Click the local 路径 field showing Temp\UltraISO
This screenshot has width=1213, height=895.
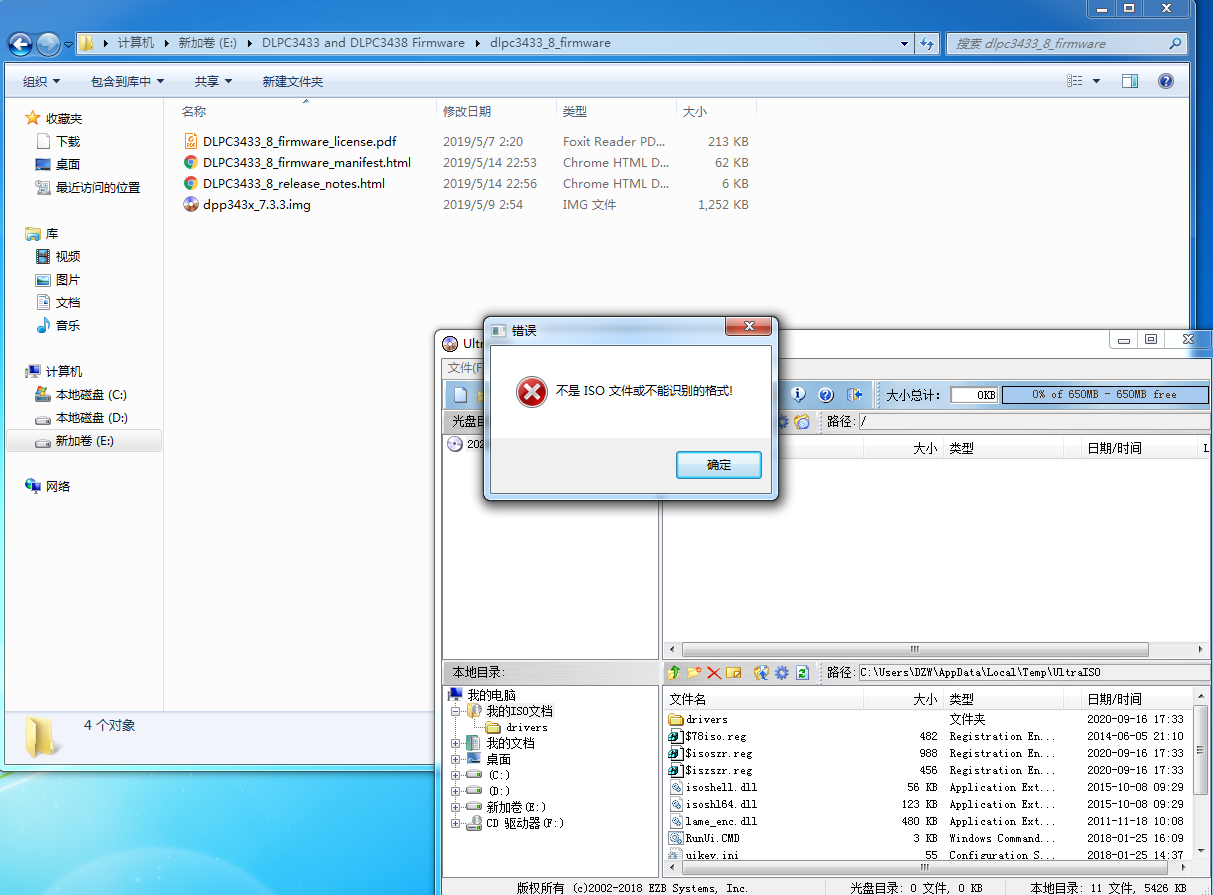click(x=1034, y=673)
